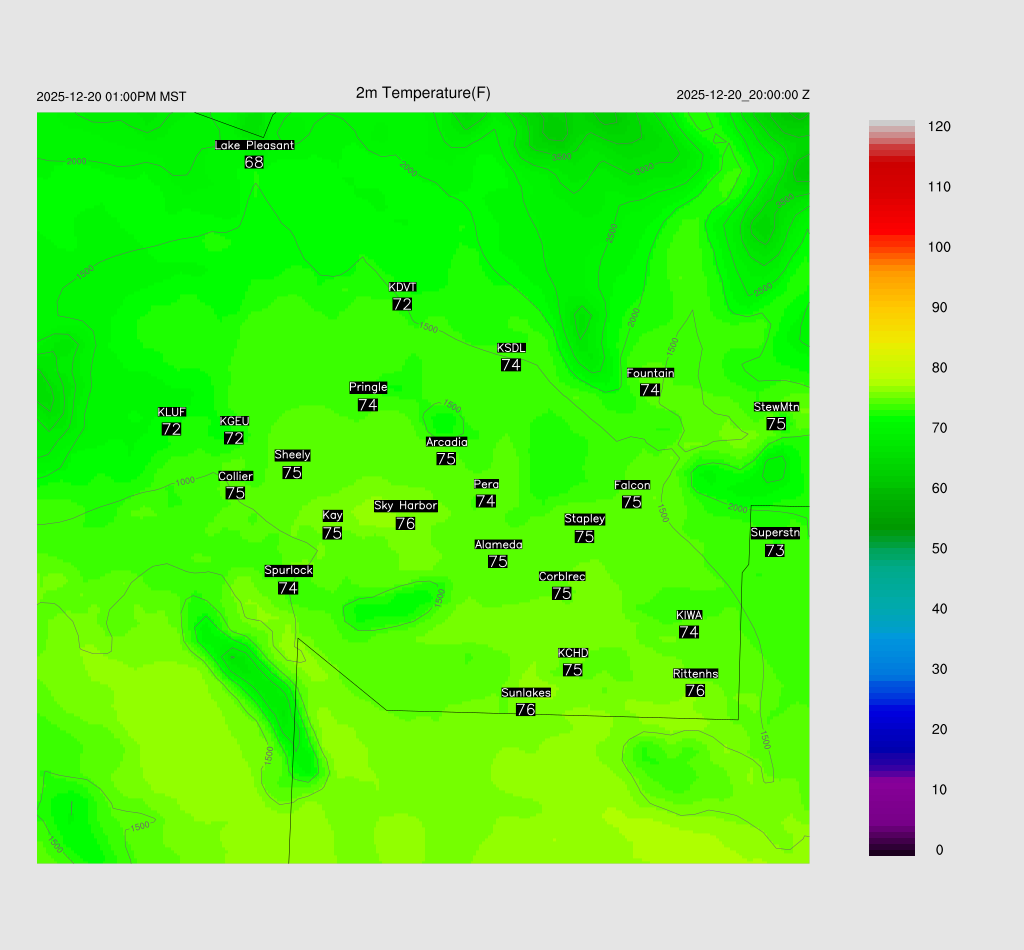Select the KLUF station label
This screenshot has height=950, width=1024.
tap(171, 412)
